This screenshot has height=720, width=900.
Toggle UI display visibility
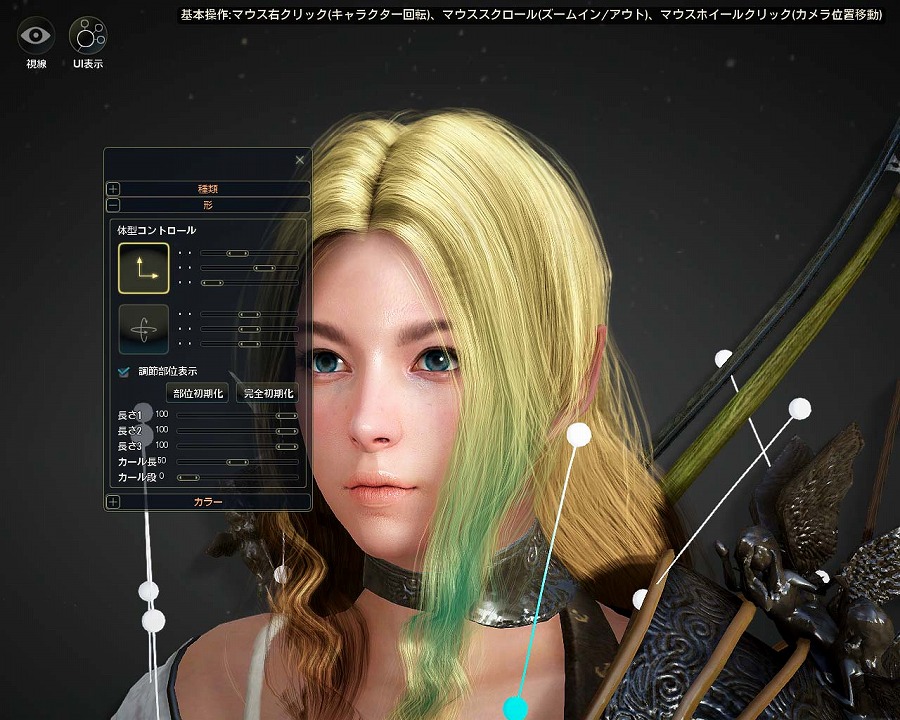88,33
